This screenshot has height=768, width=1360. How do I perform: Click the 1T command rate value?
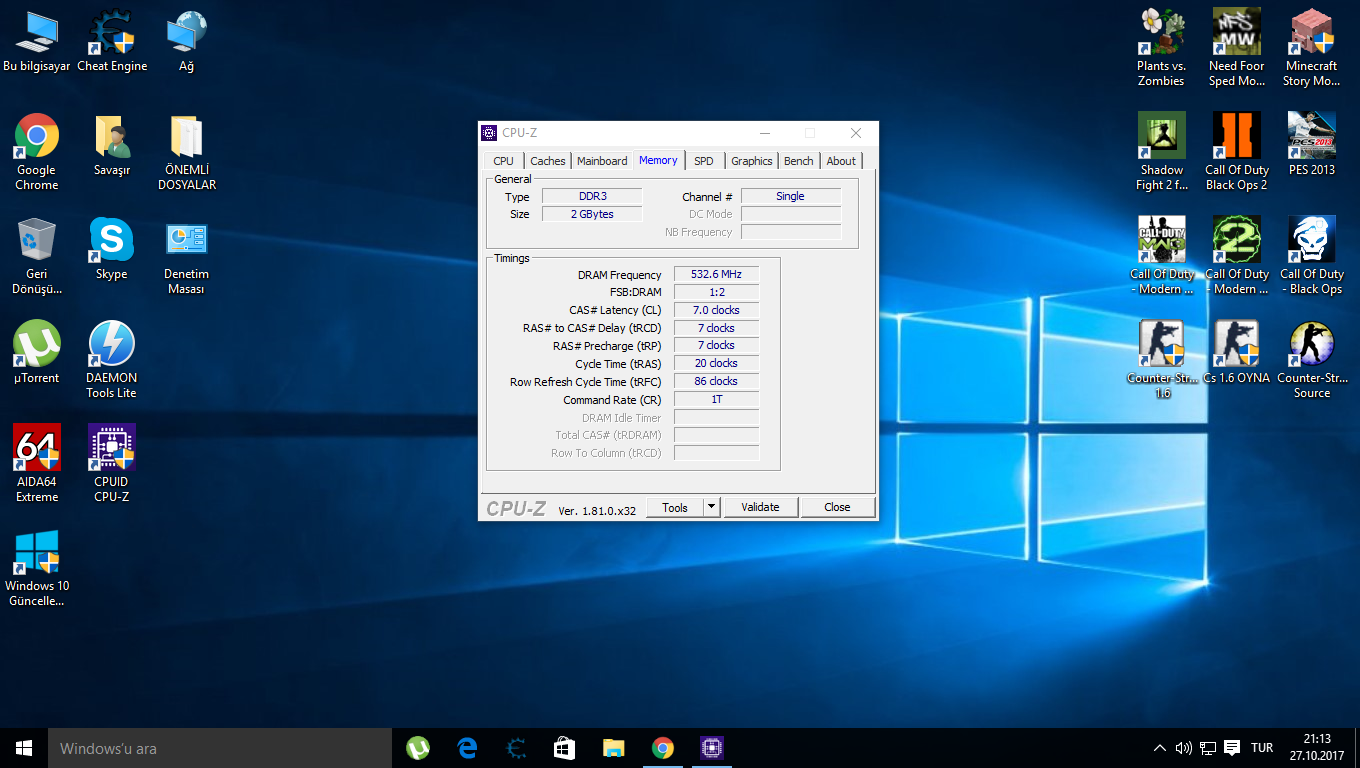pyautogui.click(x=716, y=399)
